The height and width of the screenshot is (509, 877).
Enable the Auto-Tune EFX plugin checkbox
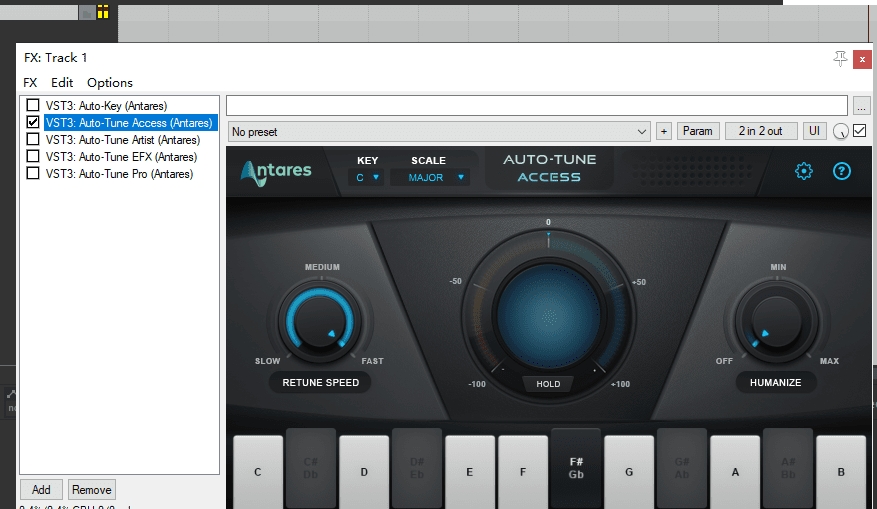[x=33, y=156]
